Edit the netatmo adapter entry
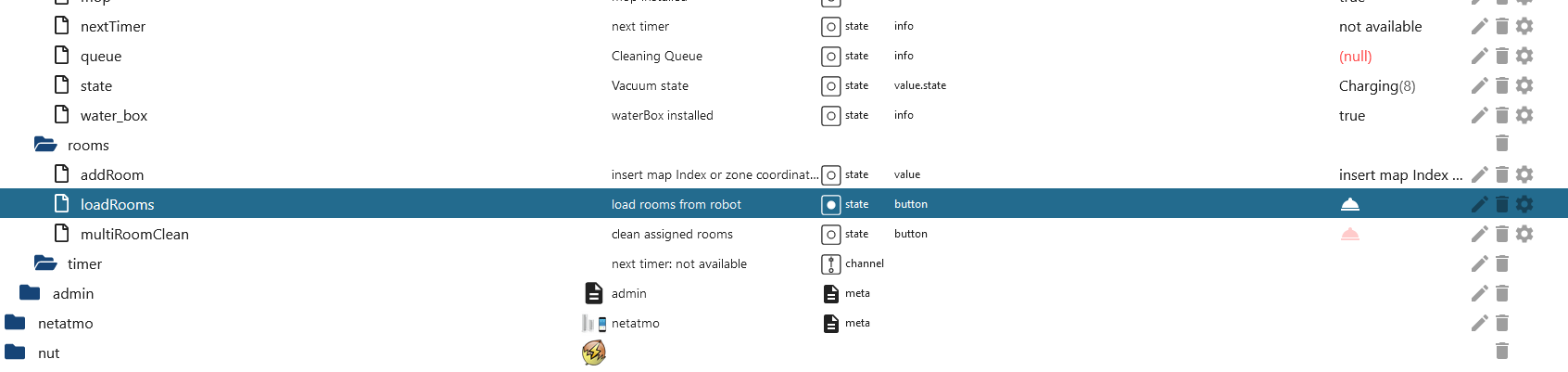This screenshot has height=372, width=1568. [x=1479, y=324]
